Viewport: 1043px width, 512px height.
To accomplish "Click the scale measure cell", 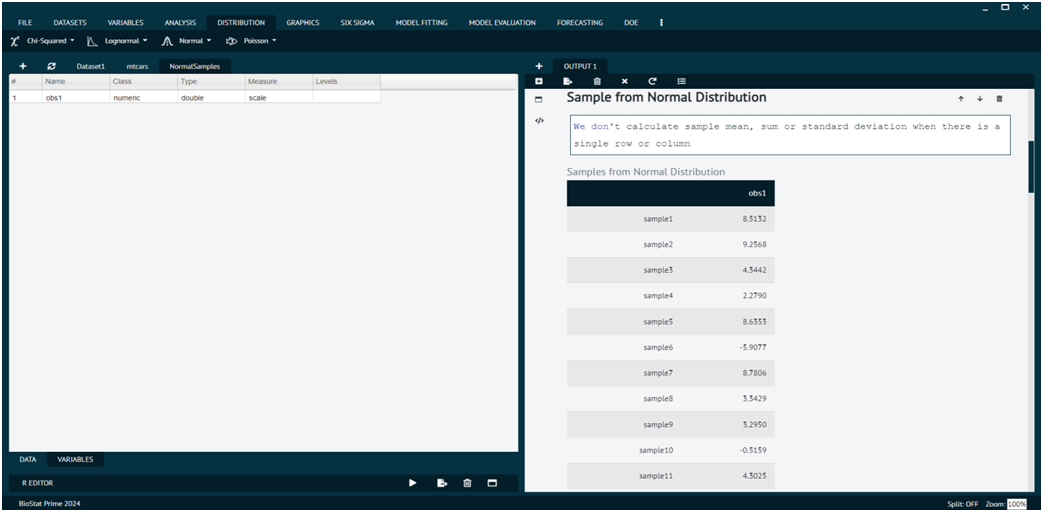I will click(x=279, y=97).
